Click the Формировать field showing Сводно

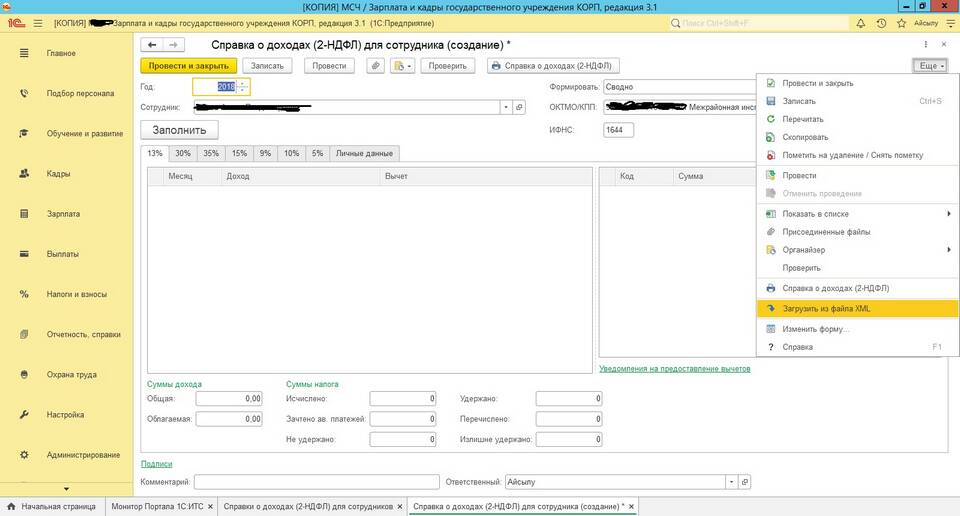pos(680,87)
